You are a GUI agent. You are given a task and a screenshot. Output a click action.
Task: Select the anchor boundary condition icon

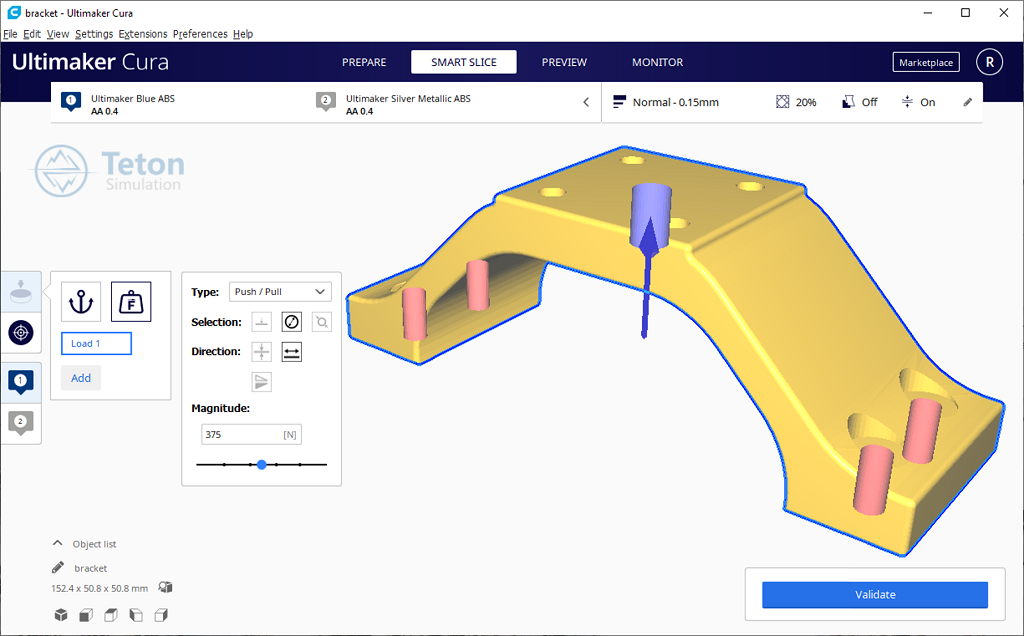point(81,301)
